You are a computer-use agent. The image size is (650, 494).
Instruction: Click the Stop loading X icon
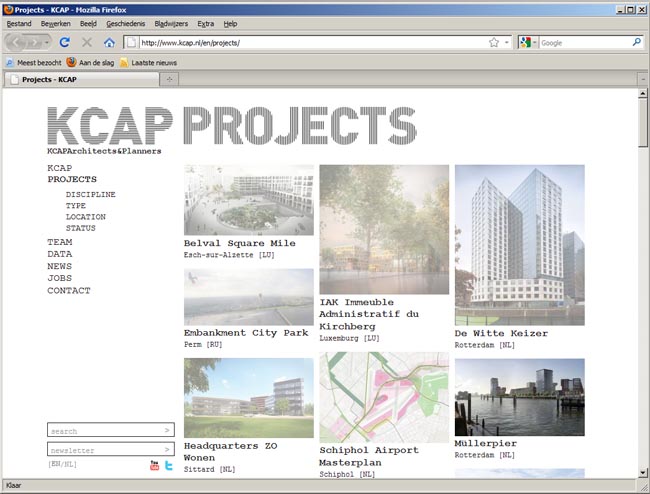coord(87,42)
